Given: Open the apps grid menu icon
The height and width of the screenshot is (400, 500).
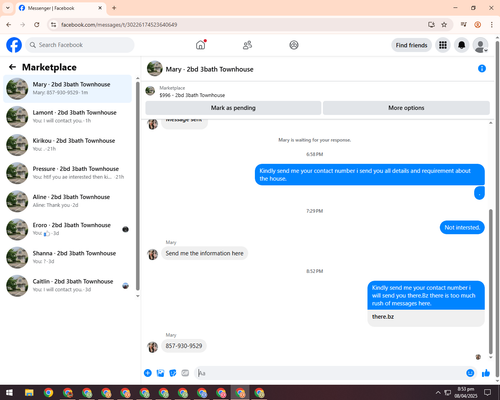Looking at the screenshot, I should pos(443,45).
